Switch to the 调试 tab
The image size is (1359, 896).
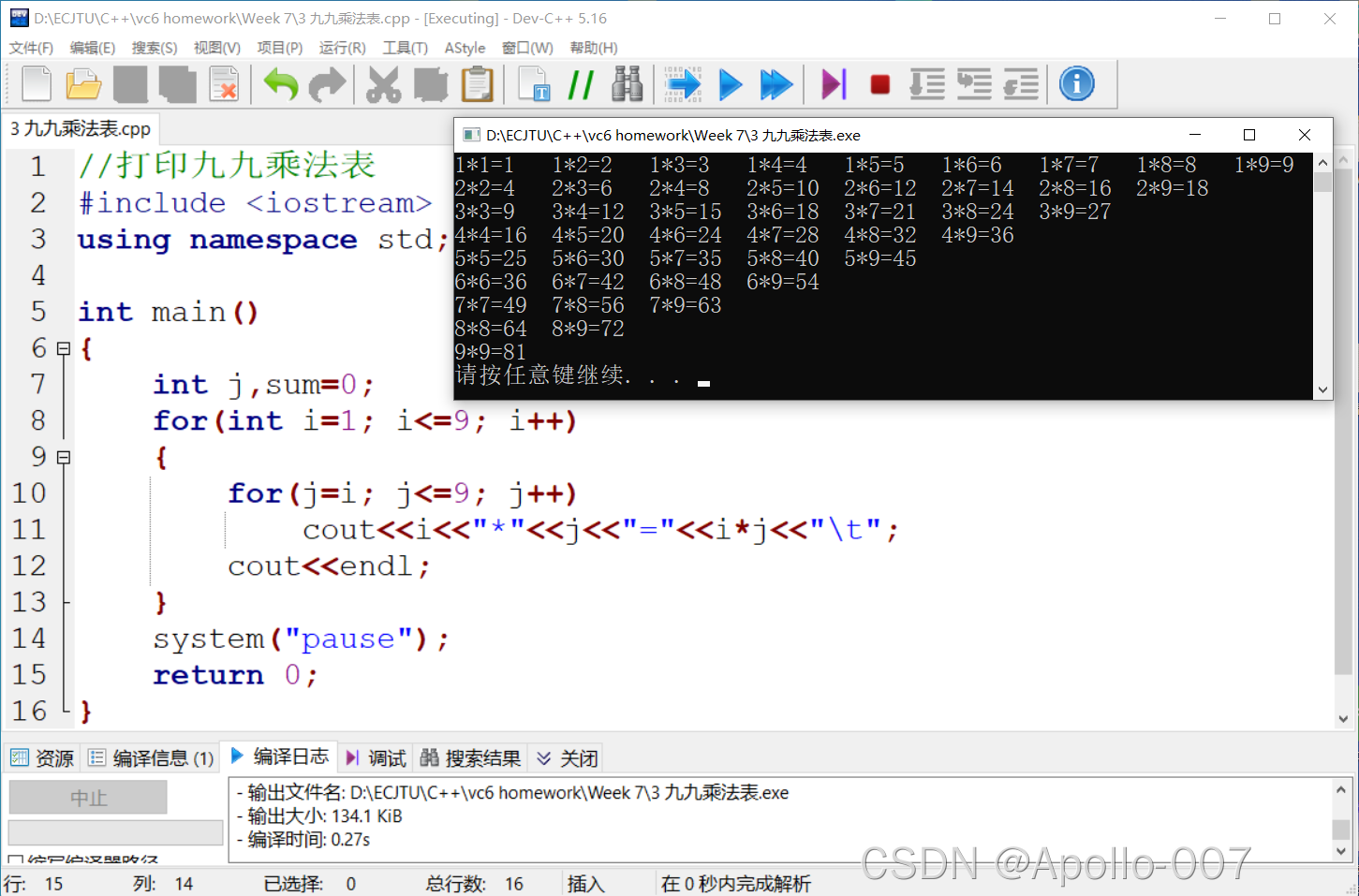376,757
